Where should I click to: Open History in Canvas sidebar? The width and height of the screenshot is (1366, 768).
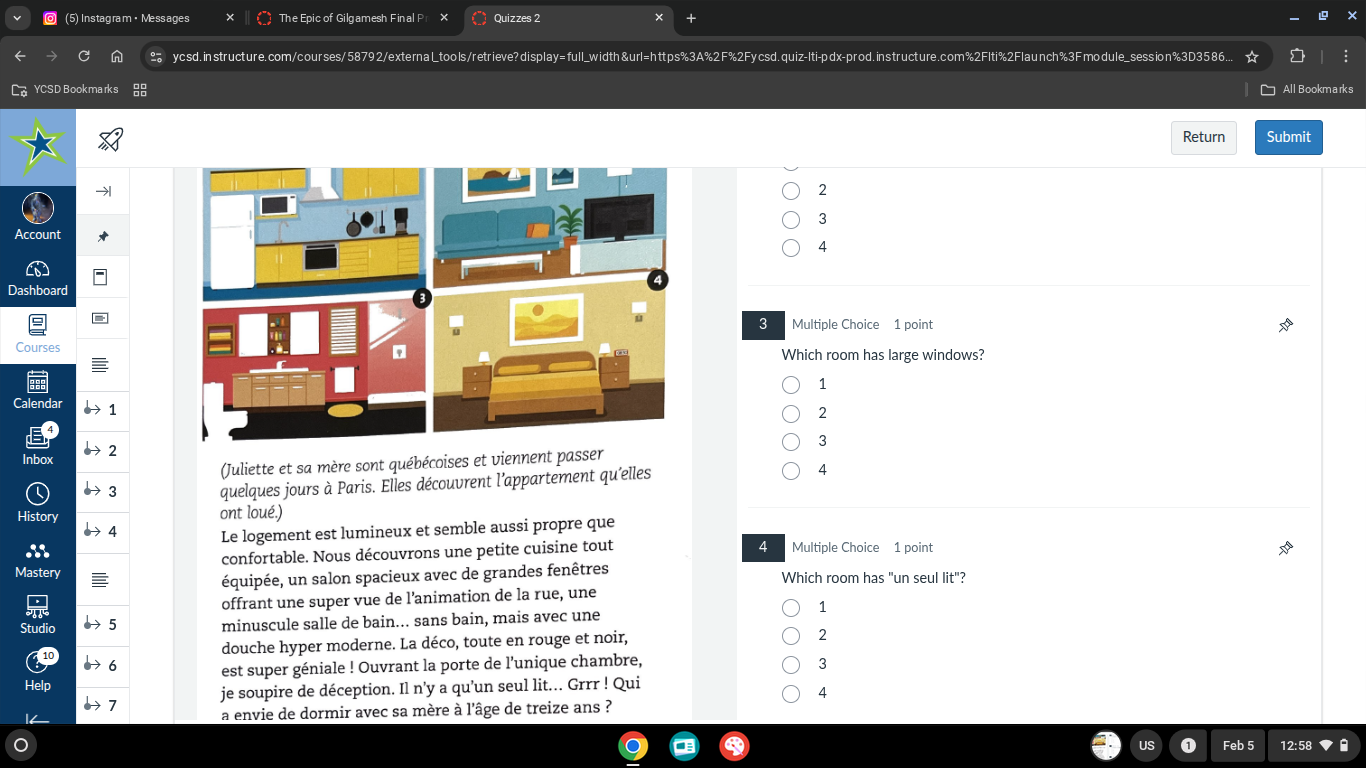pos(38,503)
